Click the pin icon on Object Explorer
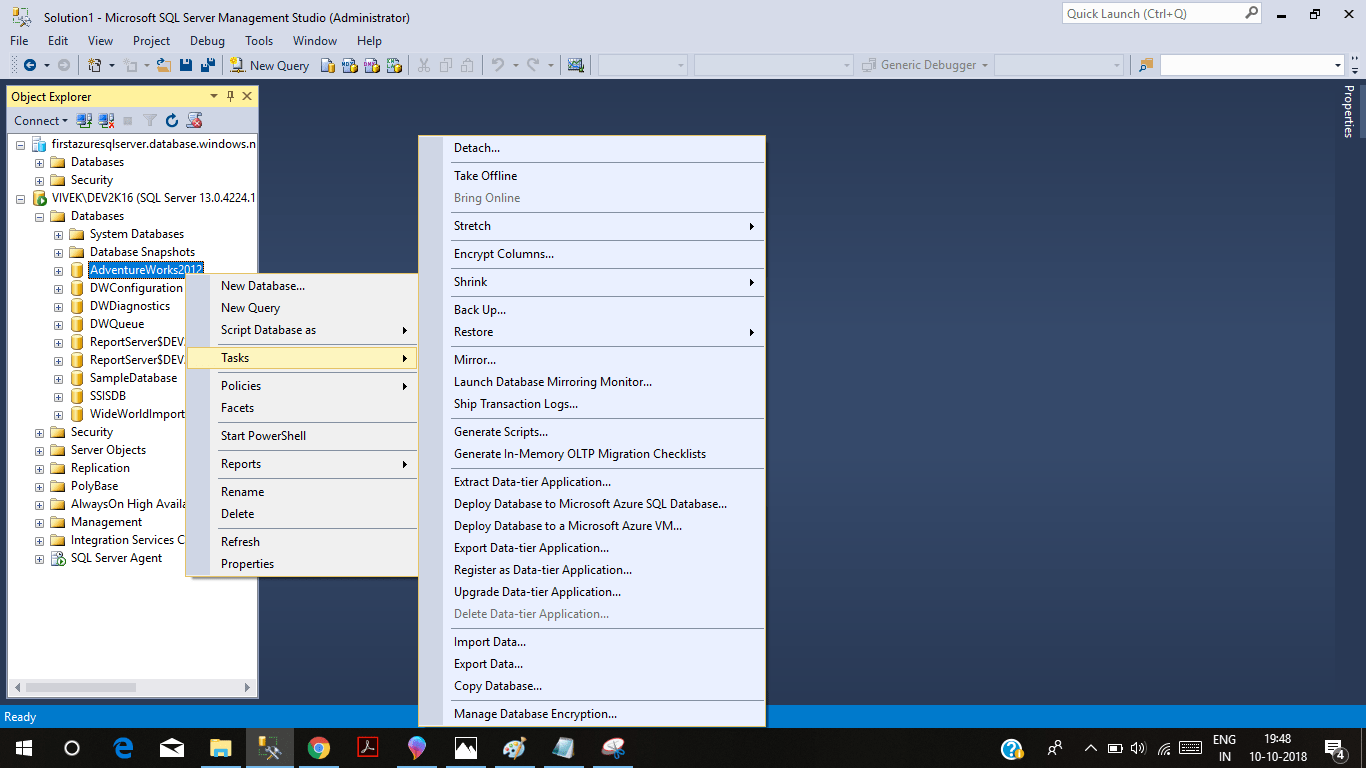 (230, 96)
